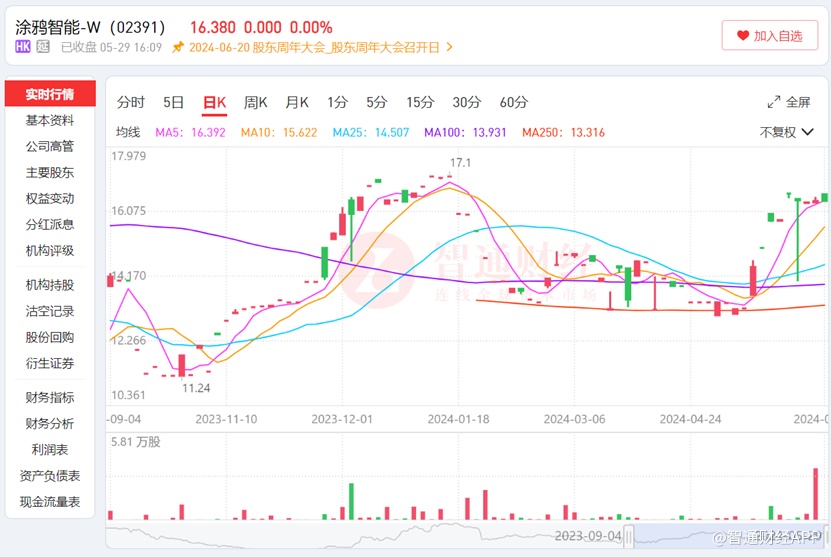Switch to the 月K tab

pyautogui.click(x=297, y=102)
